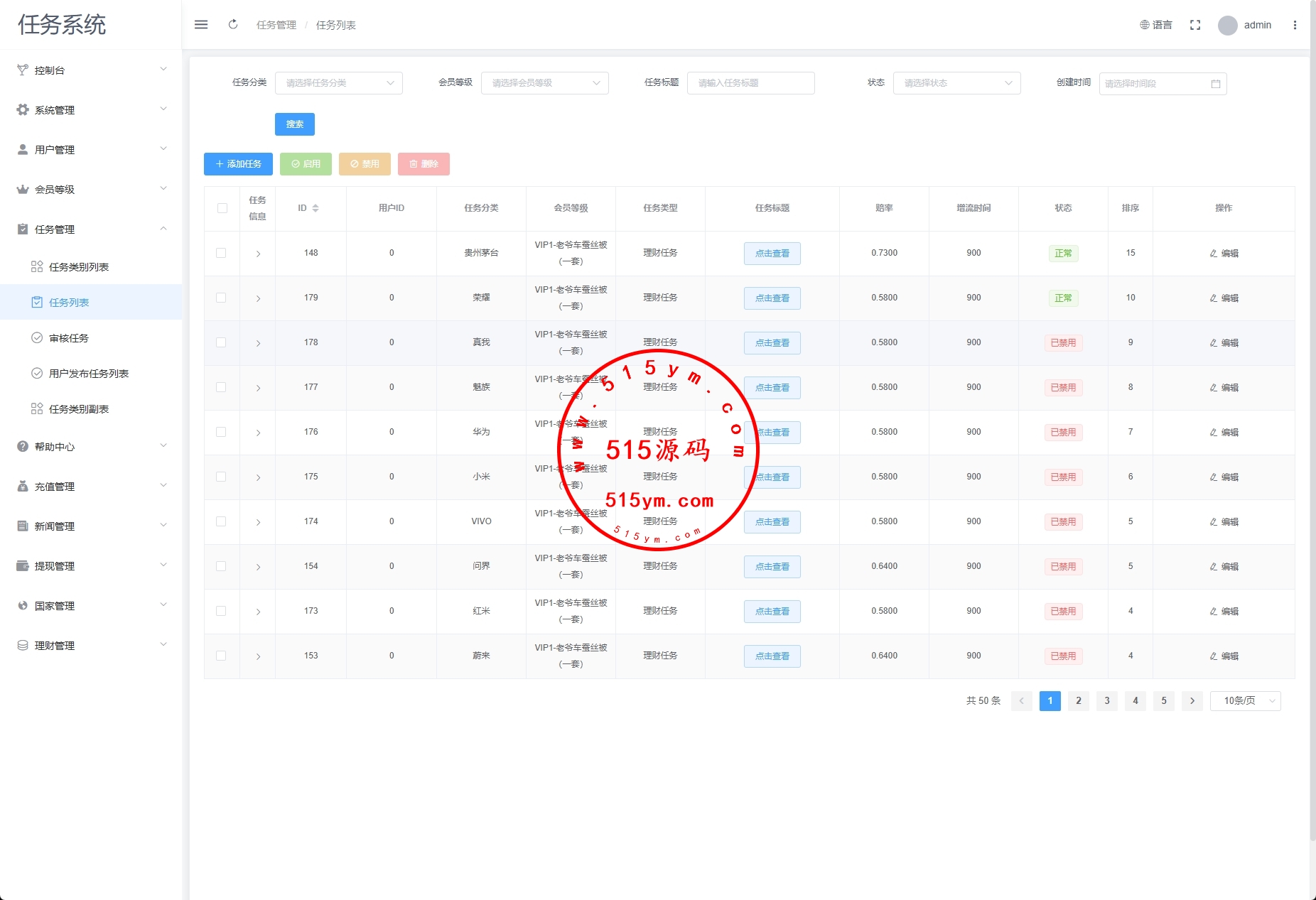Click the vertical three-dot more options icon

[x=1295, y=25]
